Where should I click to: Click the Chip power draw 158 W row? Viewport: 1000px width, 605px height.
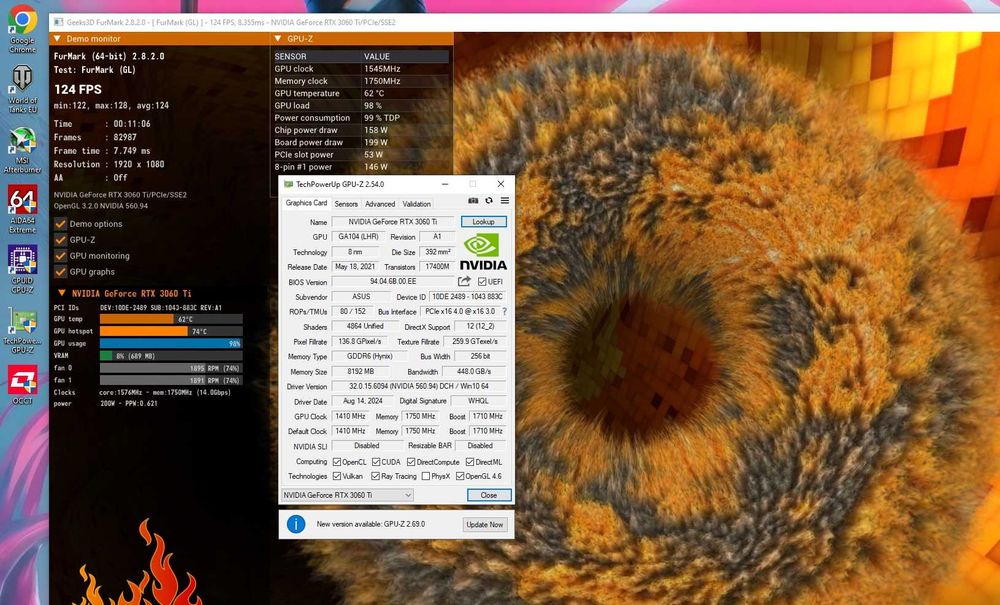361,130
